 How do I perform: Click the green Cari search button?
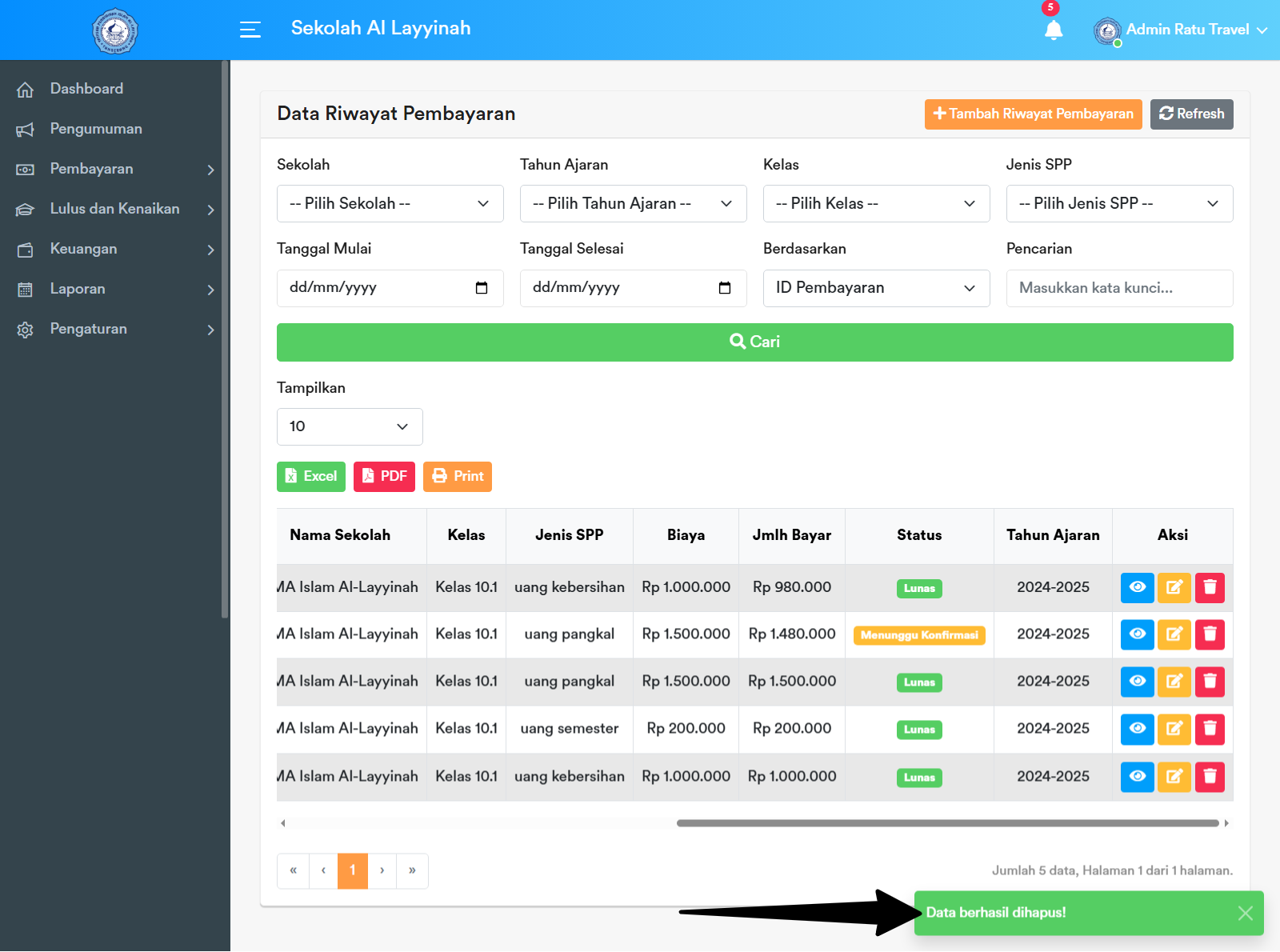(754, 342)
